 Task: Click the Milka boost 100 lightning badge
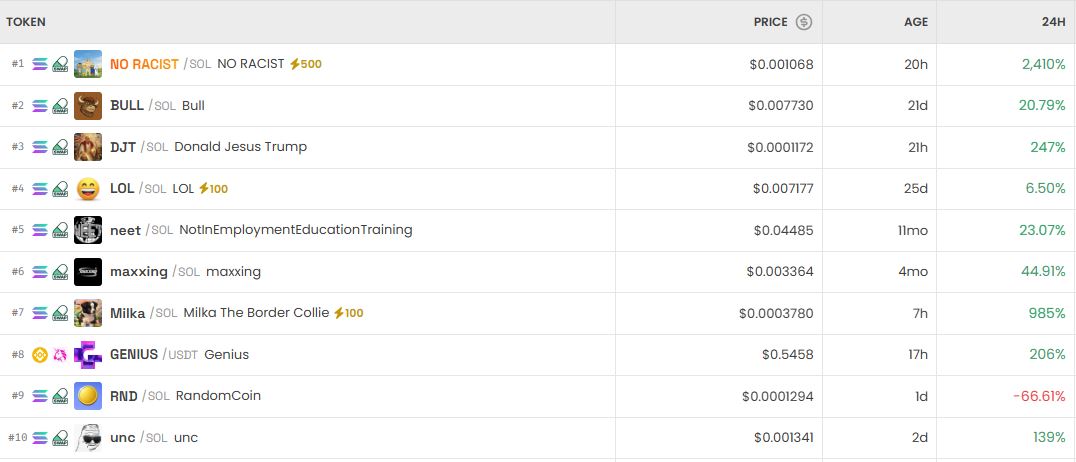point(348,313)
